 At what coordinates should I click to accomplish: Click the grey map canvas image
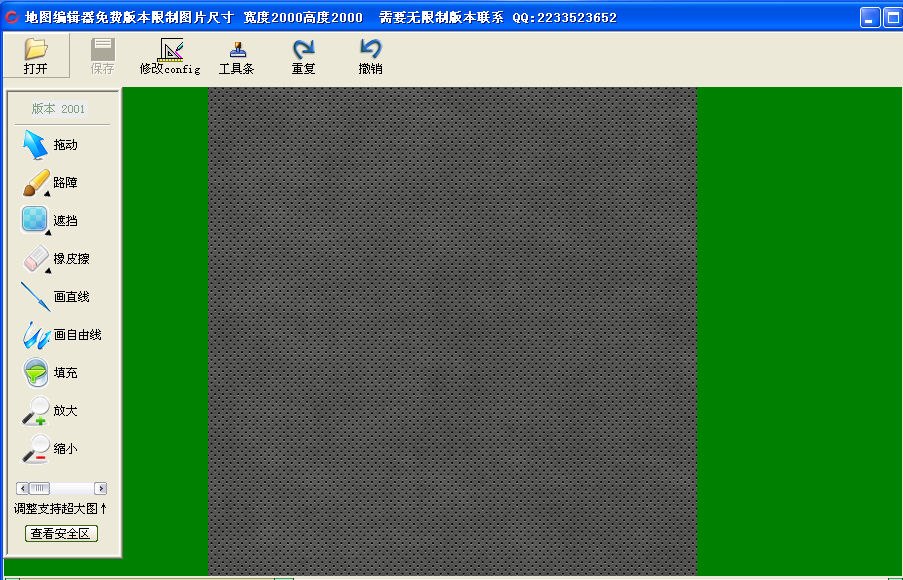click(x=452, y=331)
